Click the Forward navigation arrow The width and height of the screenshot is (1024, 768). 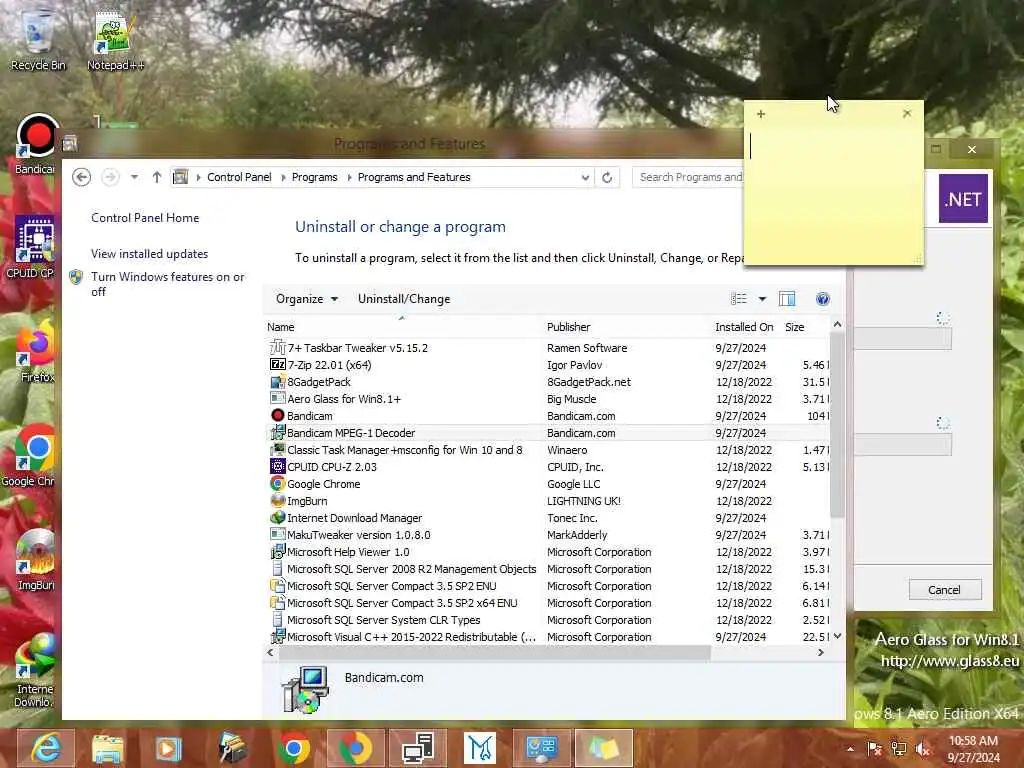[x=110, y=177]
